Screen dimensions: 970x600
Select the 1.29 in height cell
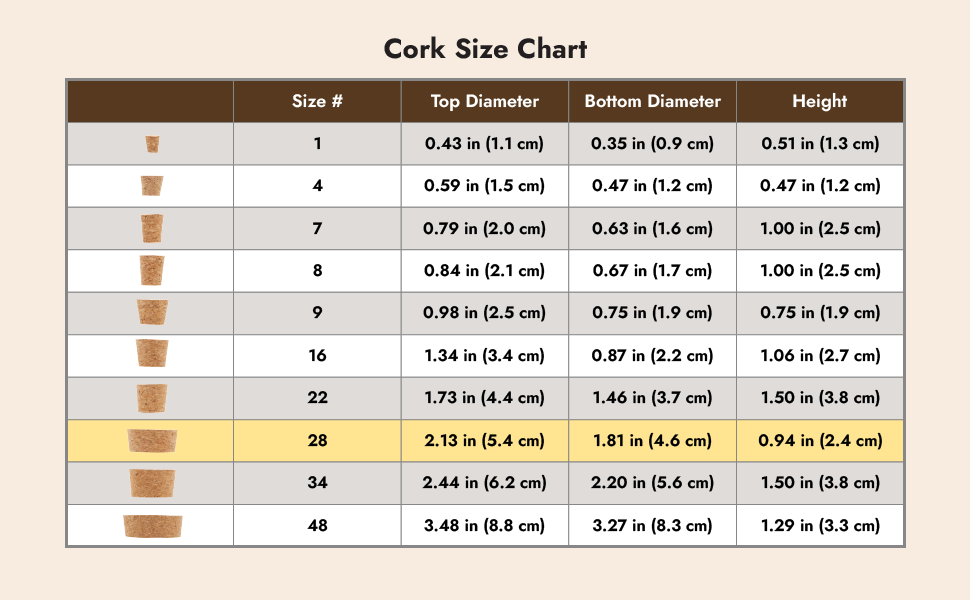point(820,525)
